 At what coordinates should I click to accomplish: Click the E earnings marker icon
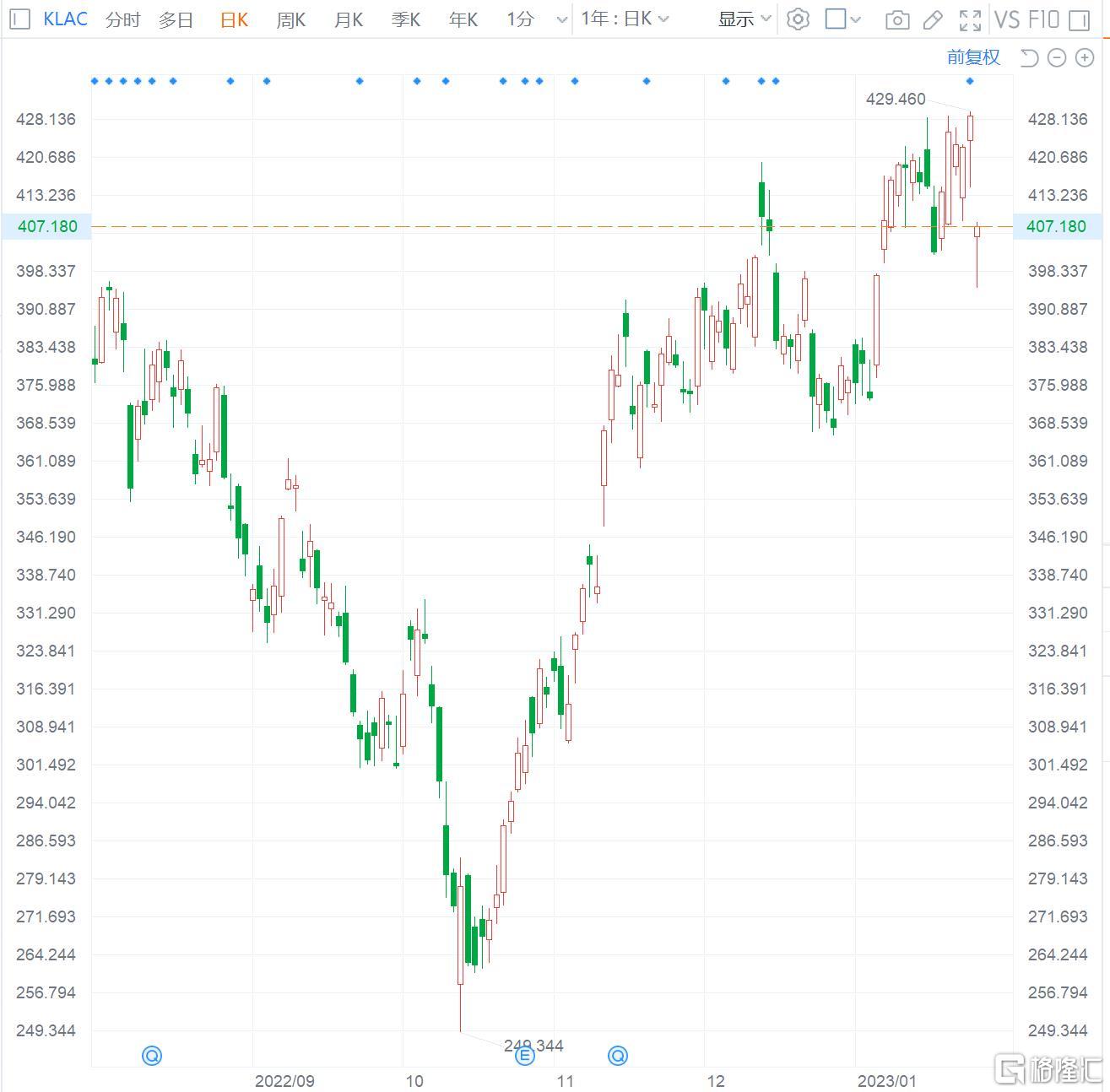click(x=525, y=1056)
